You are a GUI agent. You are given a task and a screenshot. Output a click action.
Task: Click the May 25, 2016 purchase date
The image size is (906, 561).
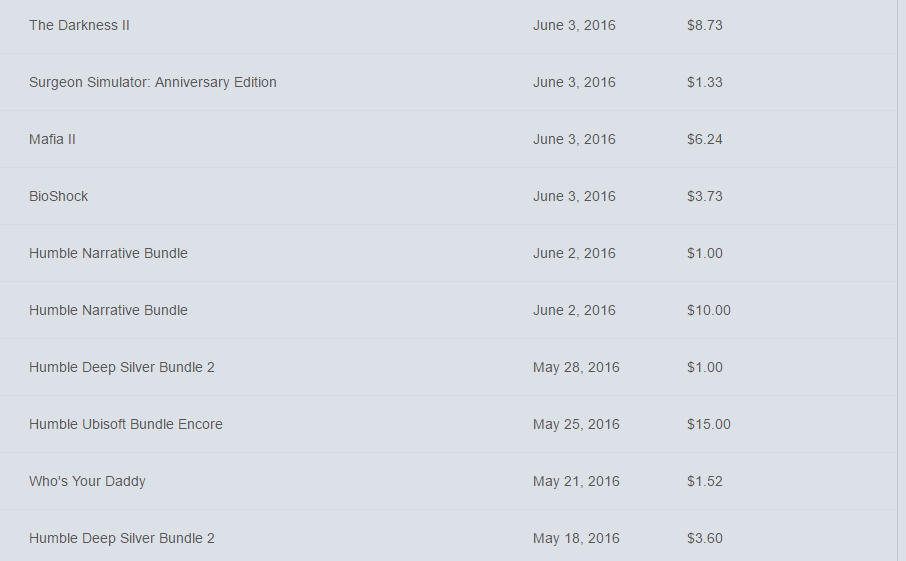pos(576,424)
